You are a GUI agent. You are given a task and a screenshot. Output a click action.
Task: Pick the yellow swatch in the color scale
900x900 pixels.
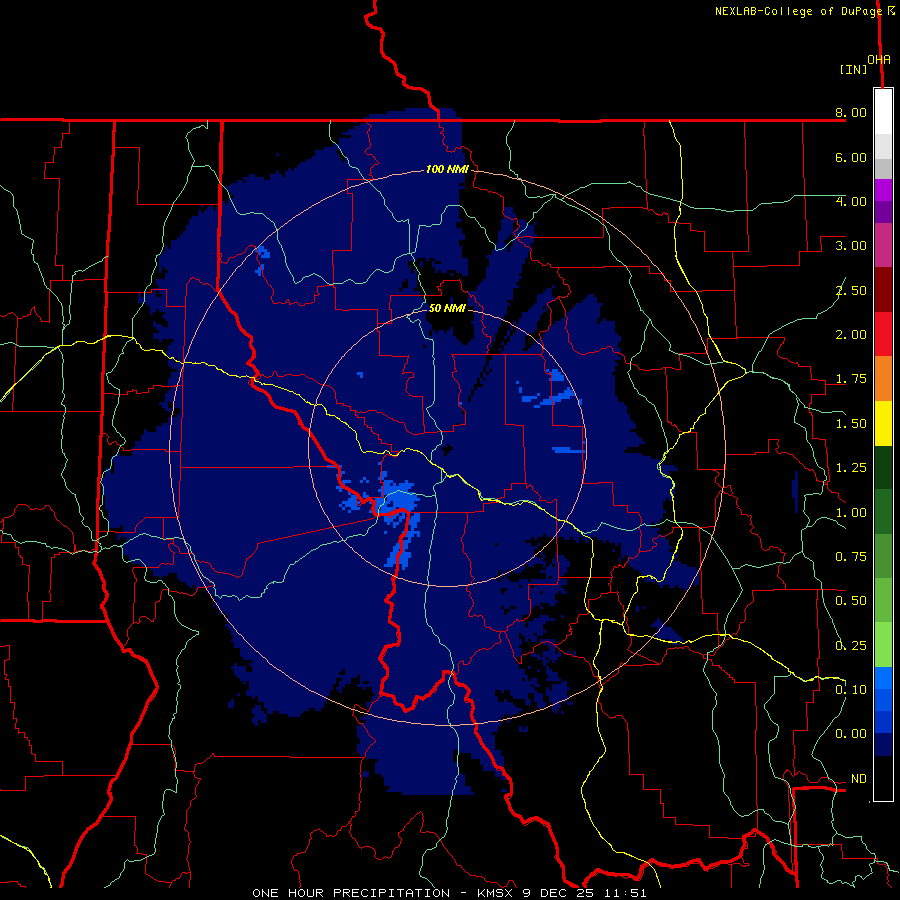tap(883, 424)
